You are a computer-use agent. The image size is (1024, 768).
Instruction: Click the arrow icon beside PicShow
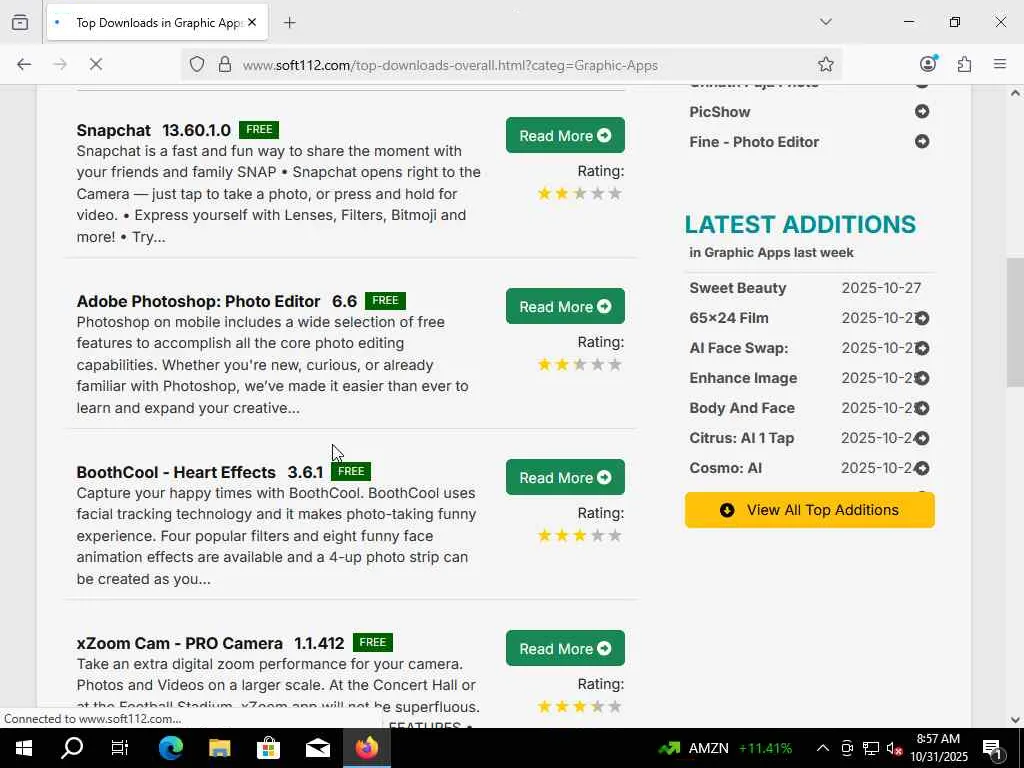click(x=921, y=111)
